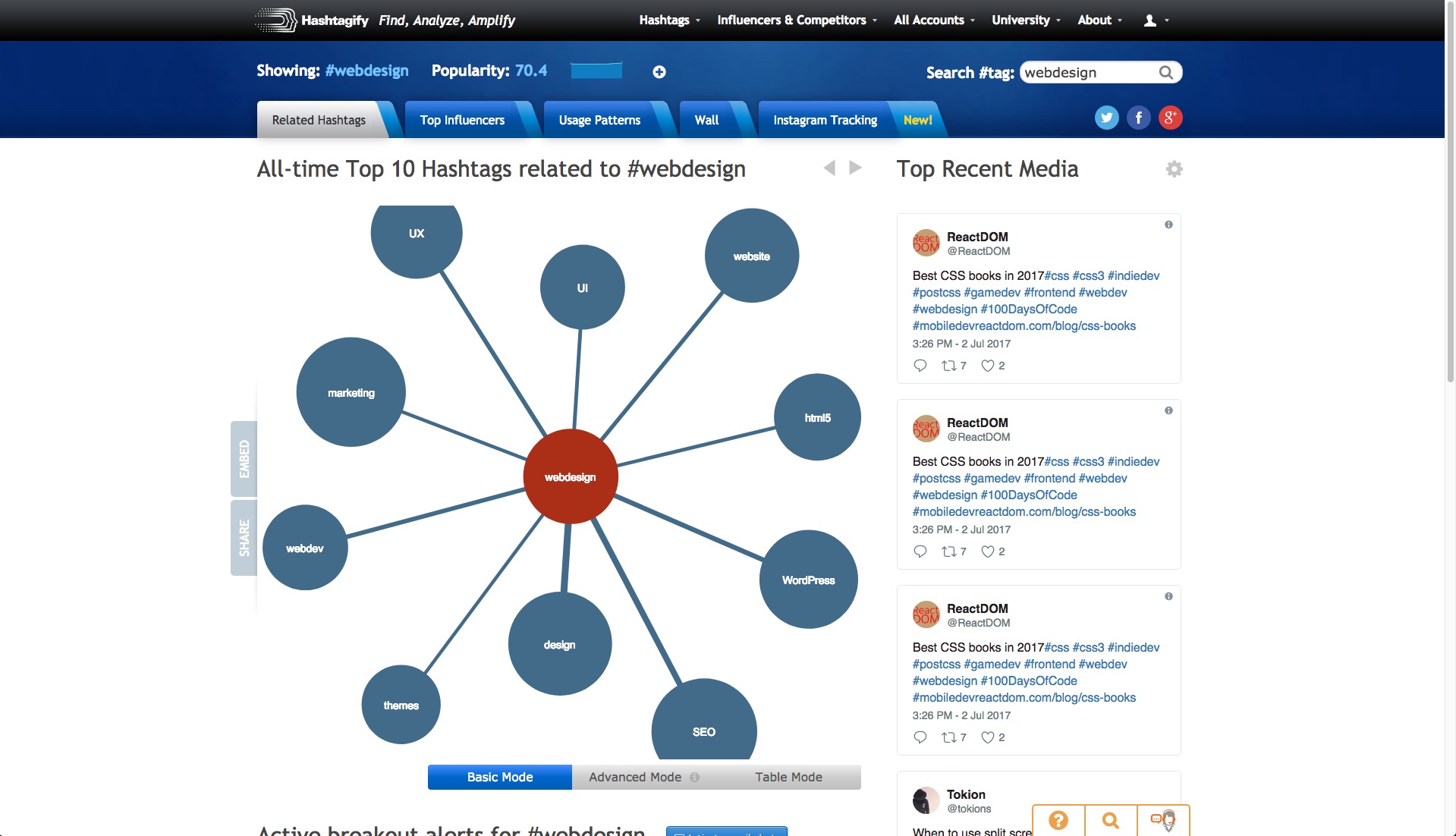Viewport: 1456px width, 836px height.
Task: Expand the Hashtags dropdown menu
Action: pos(669,20)
